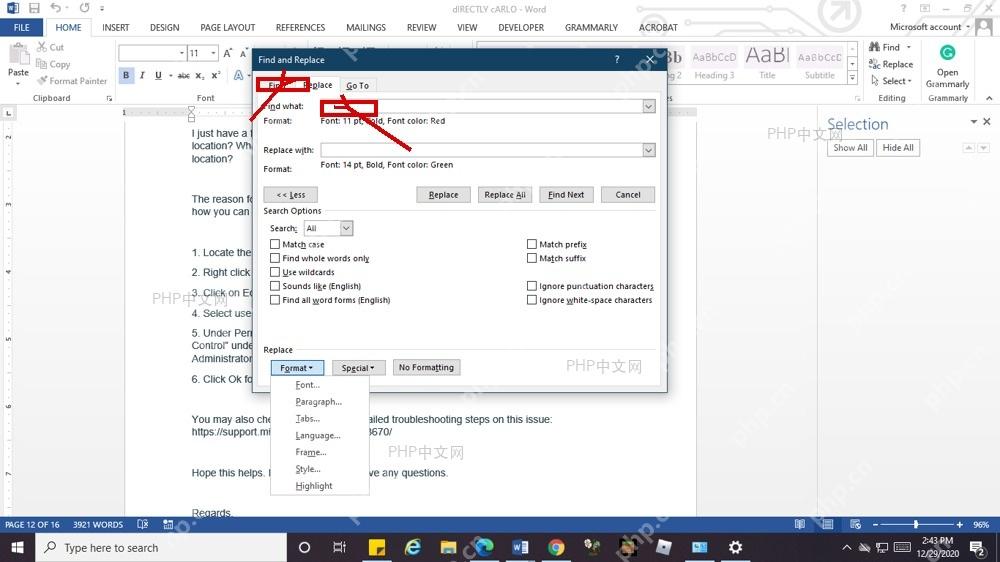Screen dimensions: 1000x562
Task: Click the Replace All button
Action: pyautogui.click(x=505, y=195)
